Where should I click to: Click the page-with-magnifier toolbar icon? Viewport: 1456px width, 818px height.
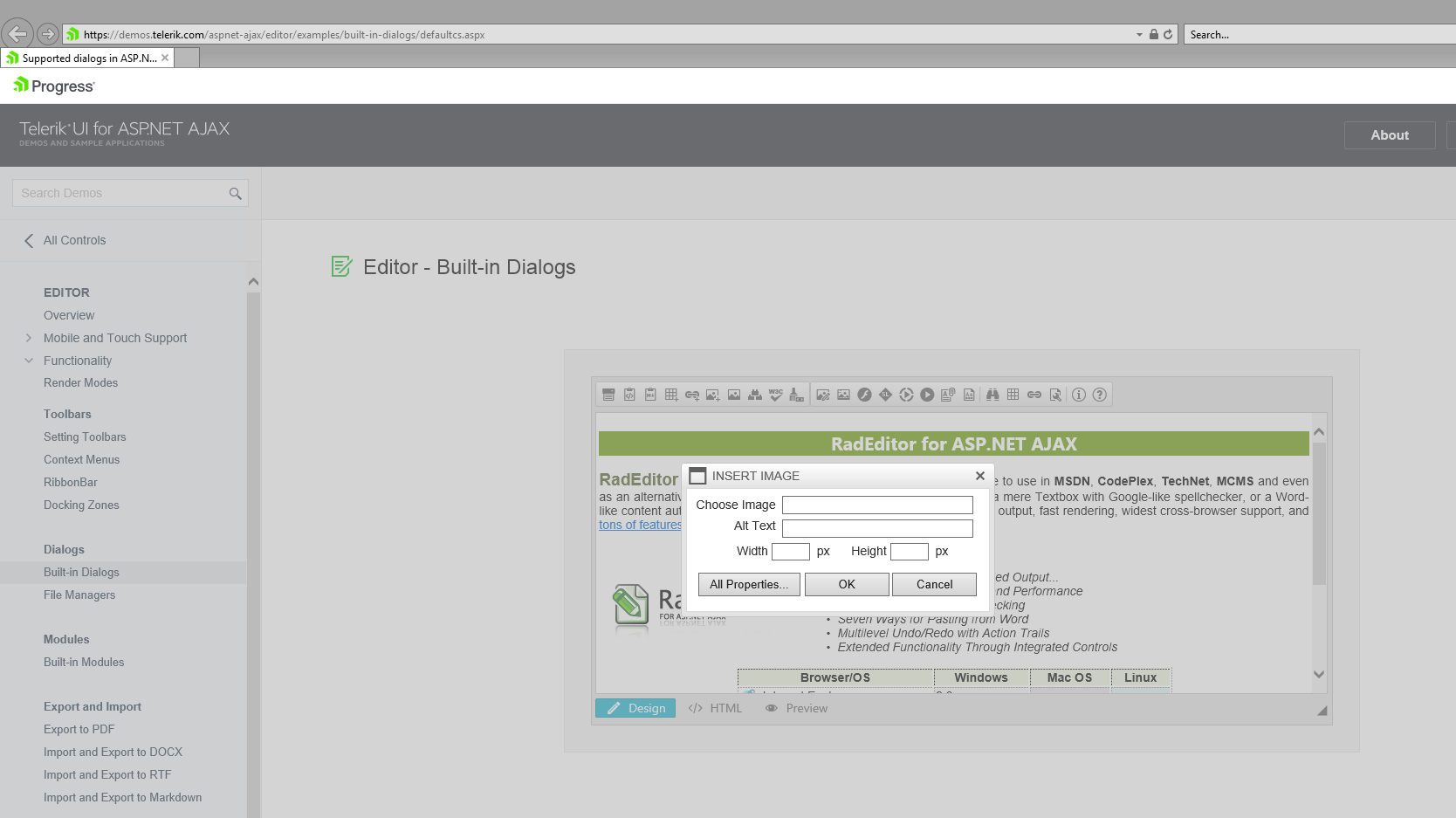1055,395
